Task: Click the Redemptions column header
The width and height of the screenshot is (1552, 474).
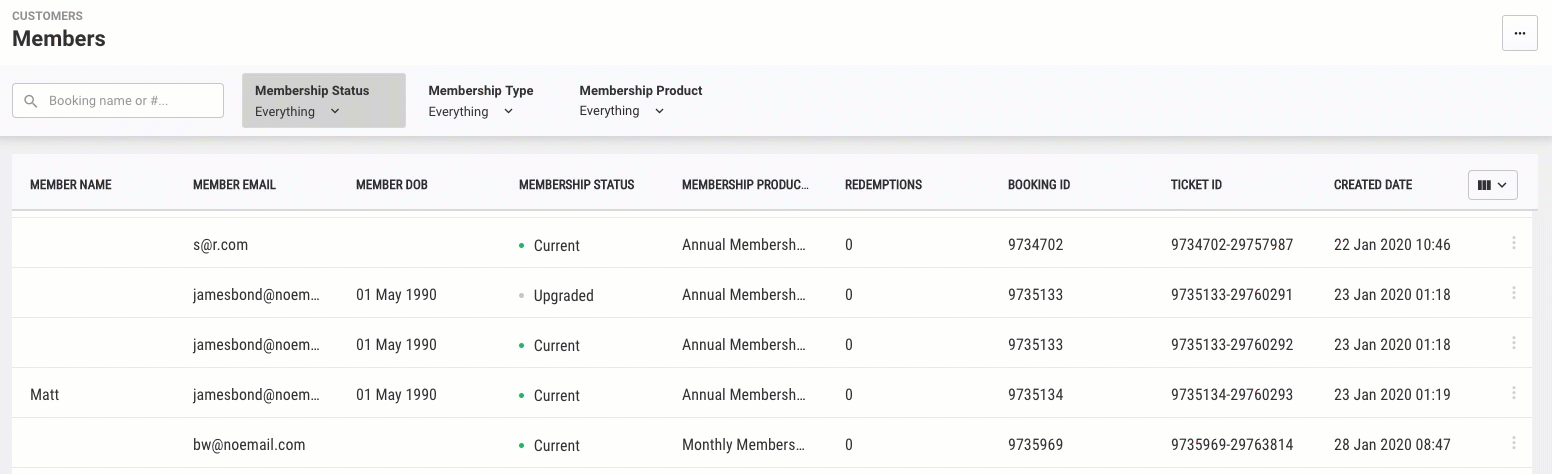Action: (x=883, y=185)
